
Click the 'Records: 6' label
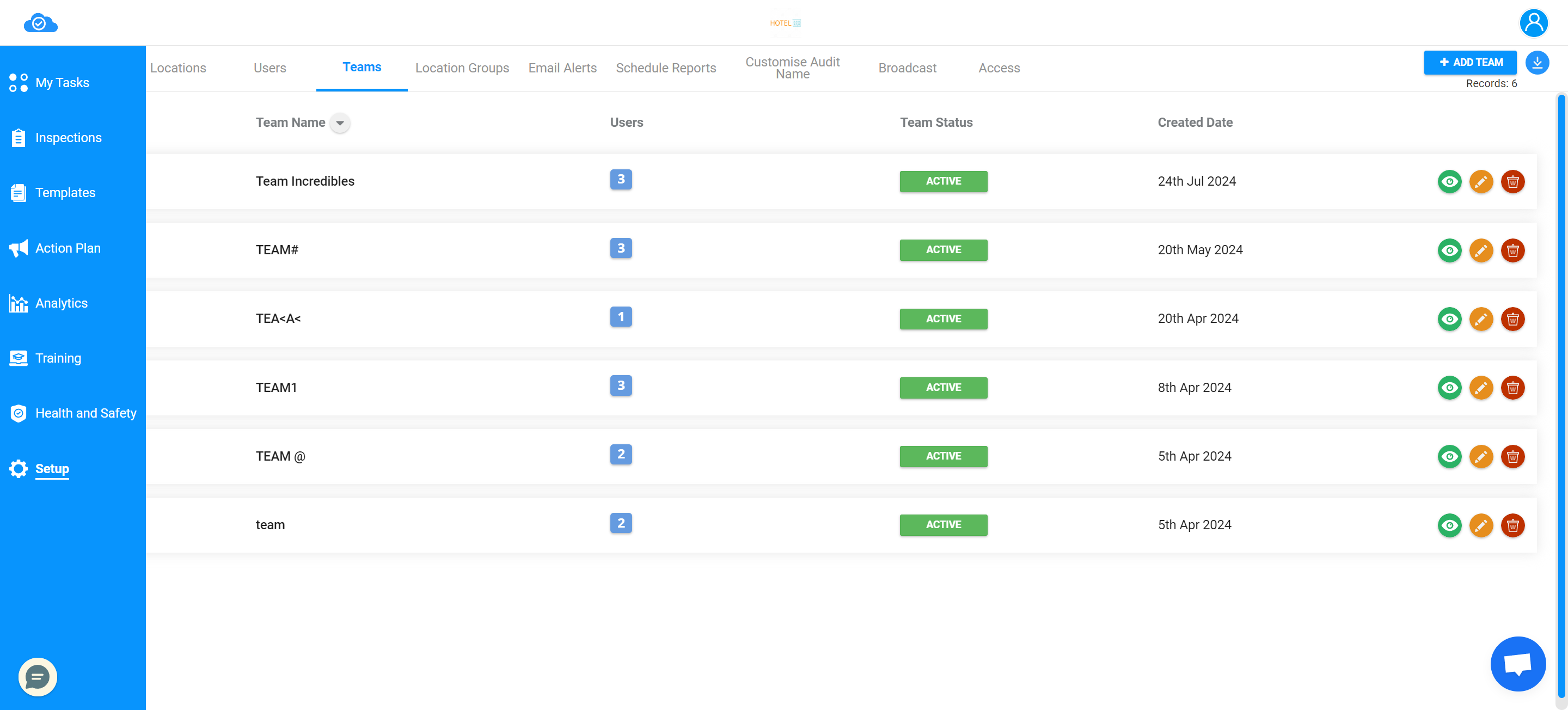[1491, 84]
